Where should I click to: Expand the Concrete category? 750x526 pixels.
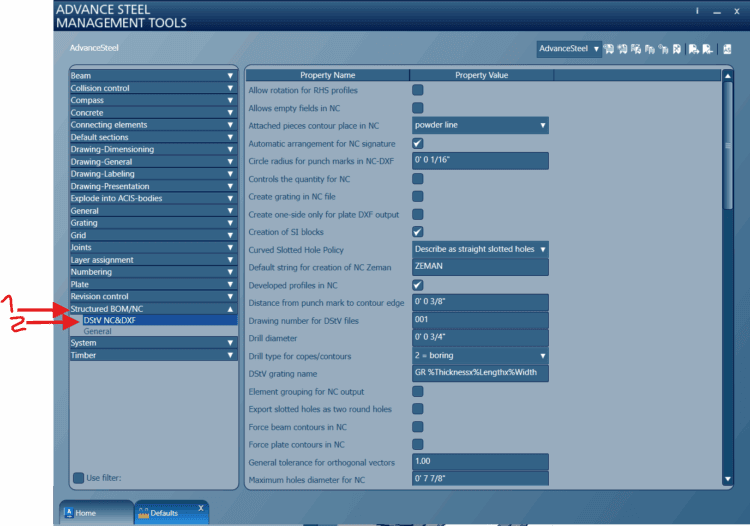point(154,112)
